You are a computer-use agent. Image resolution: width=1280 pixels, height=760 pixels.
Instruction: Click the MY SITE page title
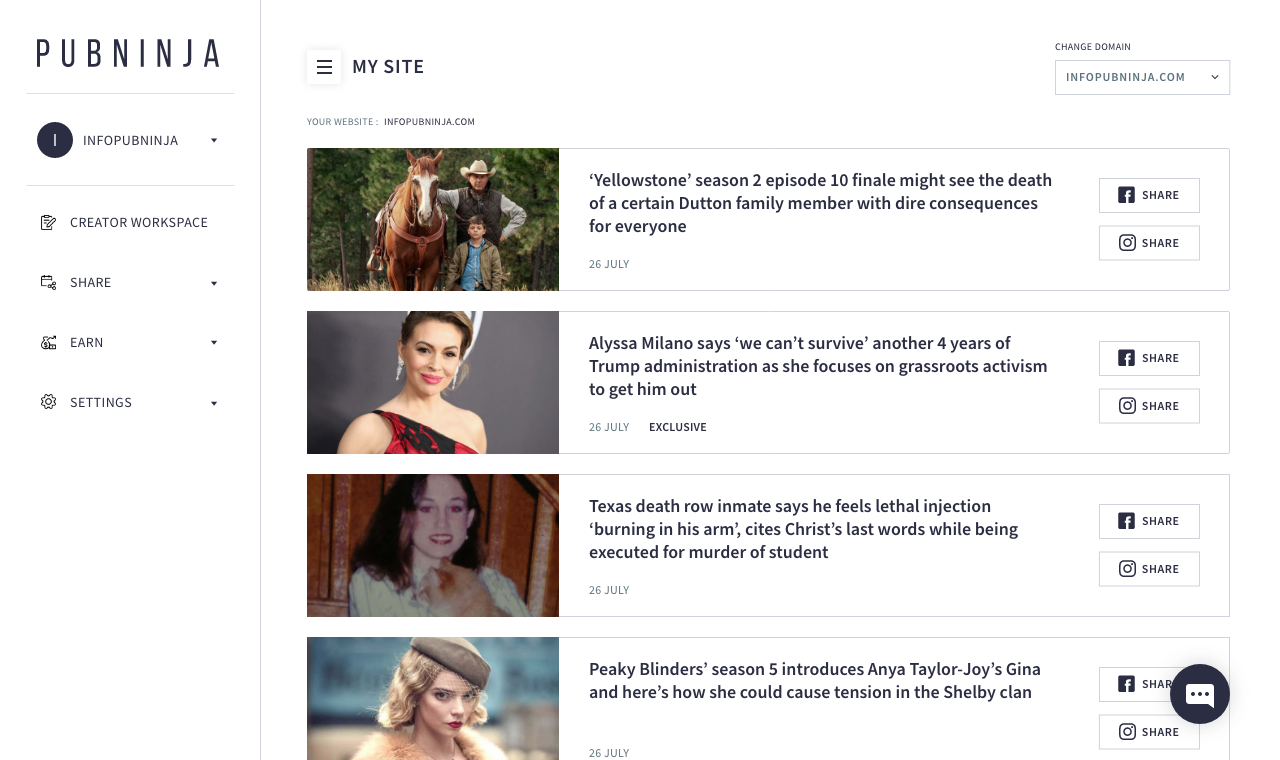(388, 67)
